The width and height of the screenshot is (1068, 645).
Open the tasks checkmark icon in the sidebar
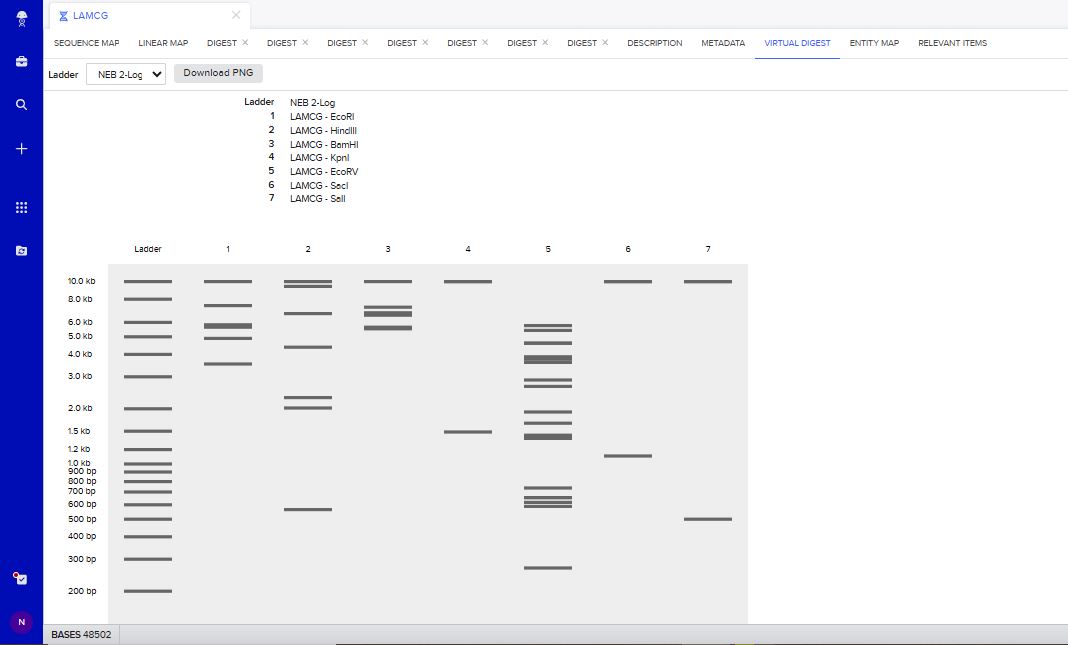(22, 578)
